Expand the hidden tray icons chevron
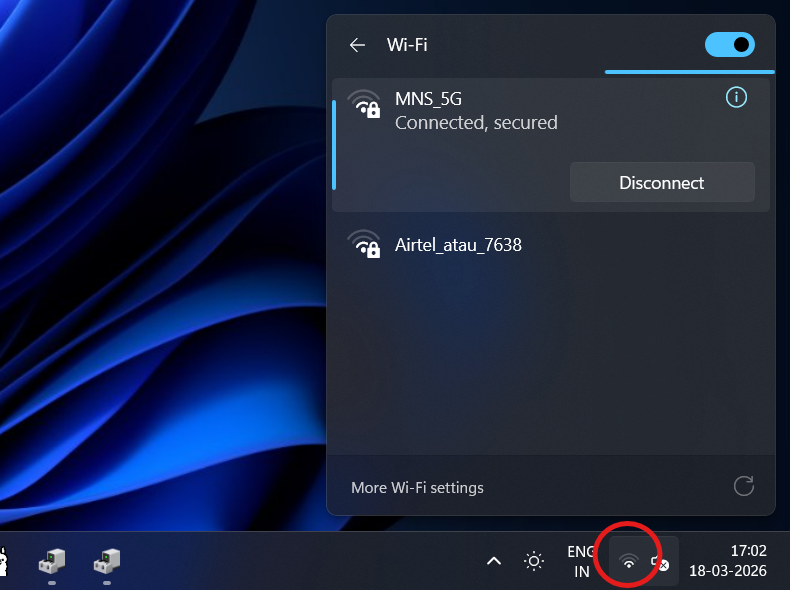 coord(493,561)
